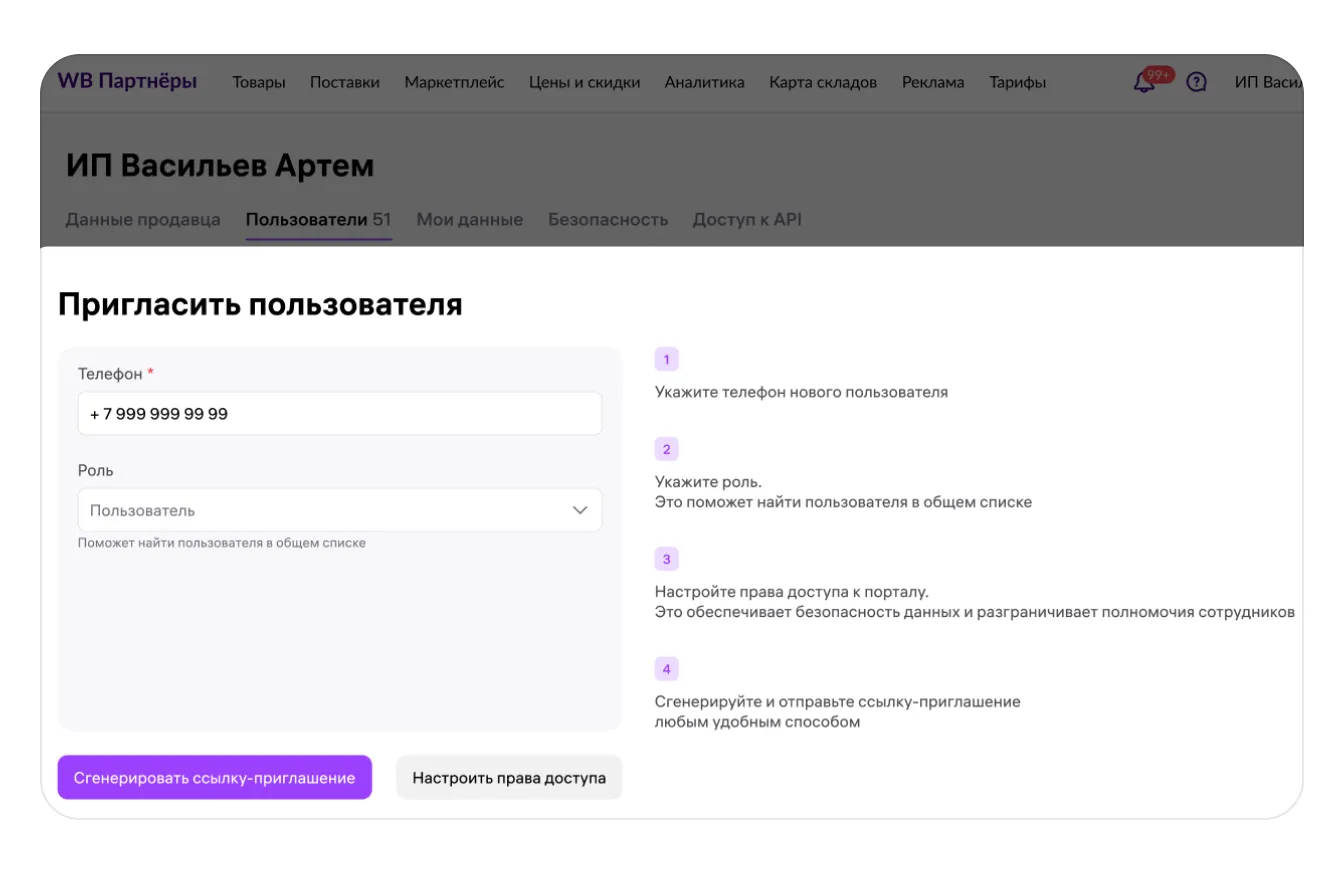Open the Товары menu

pos(259,83)
